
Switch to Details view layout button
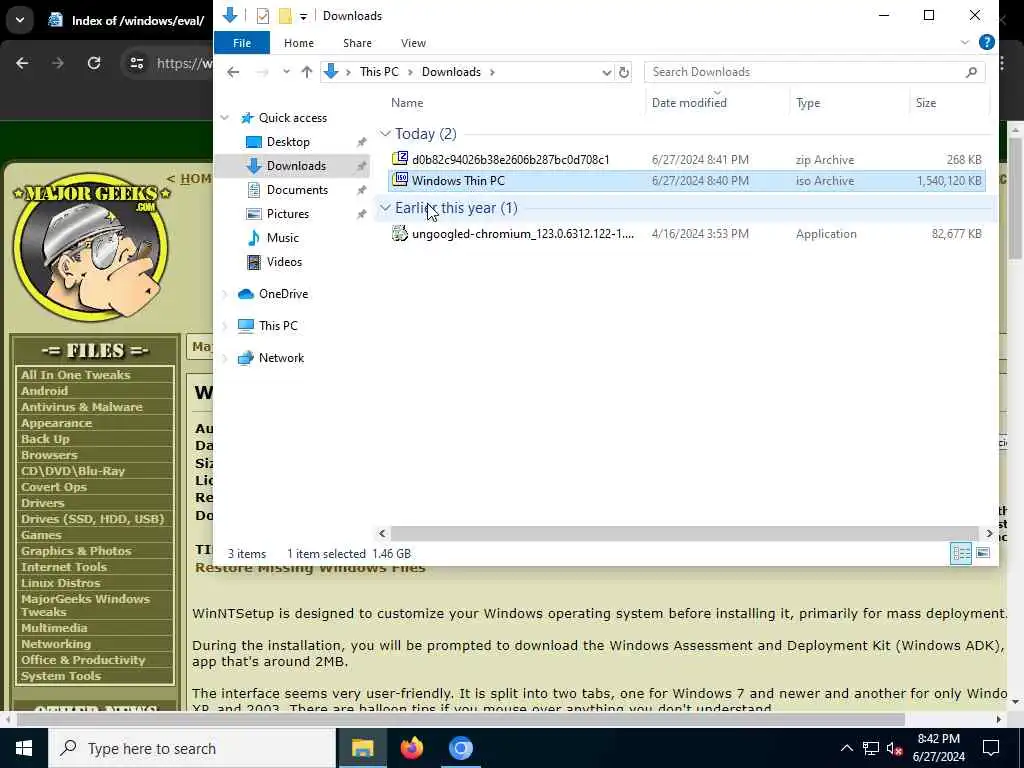pyautogui.click(x=961, y=553)
